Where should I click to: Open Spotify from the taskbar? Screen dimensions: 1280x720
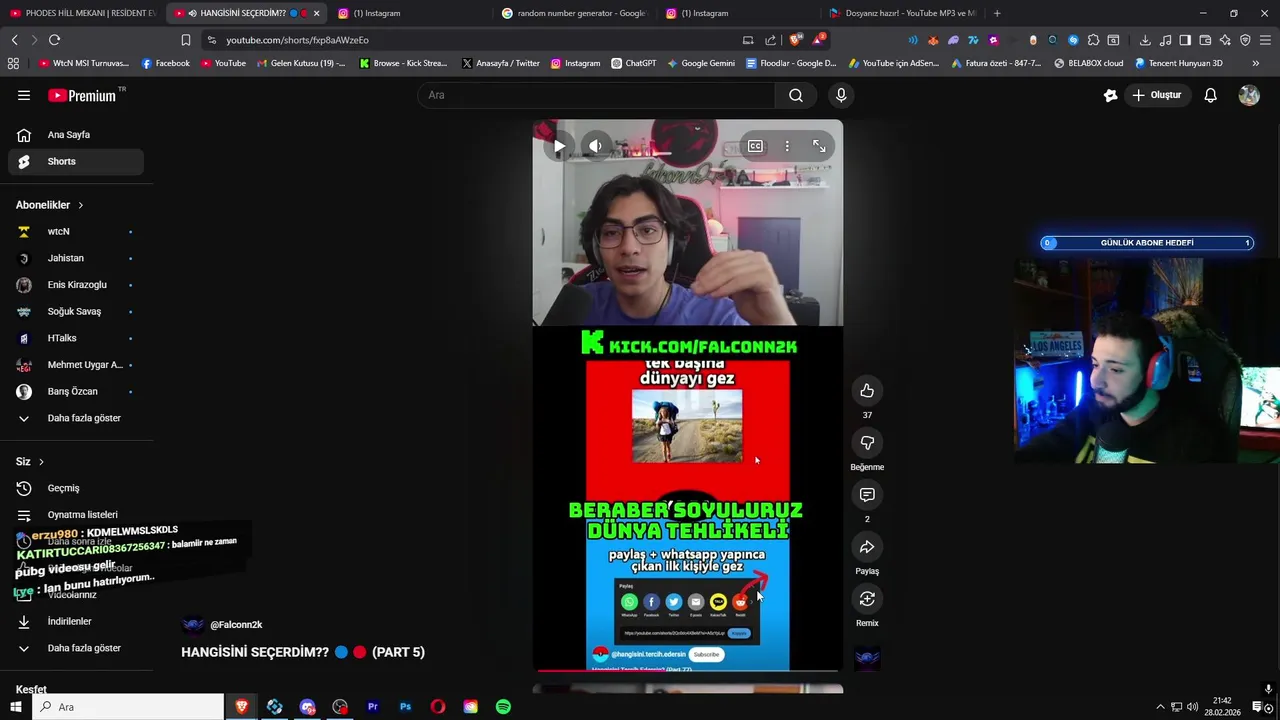pyautogui.click(x=503, y=707)
